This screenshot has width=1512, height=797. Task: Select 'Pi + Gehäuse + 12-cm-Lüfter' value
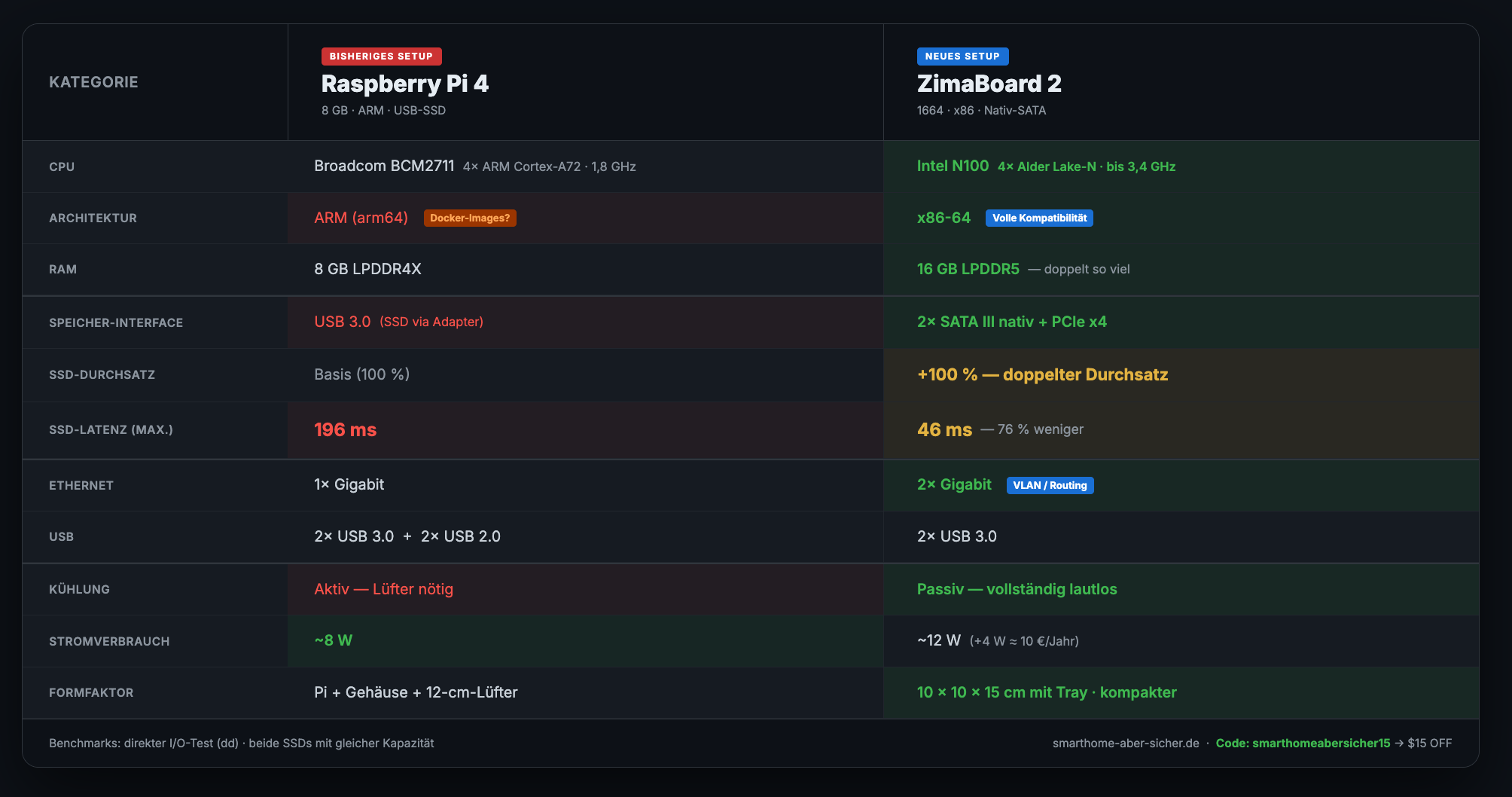coord(416,692)
